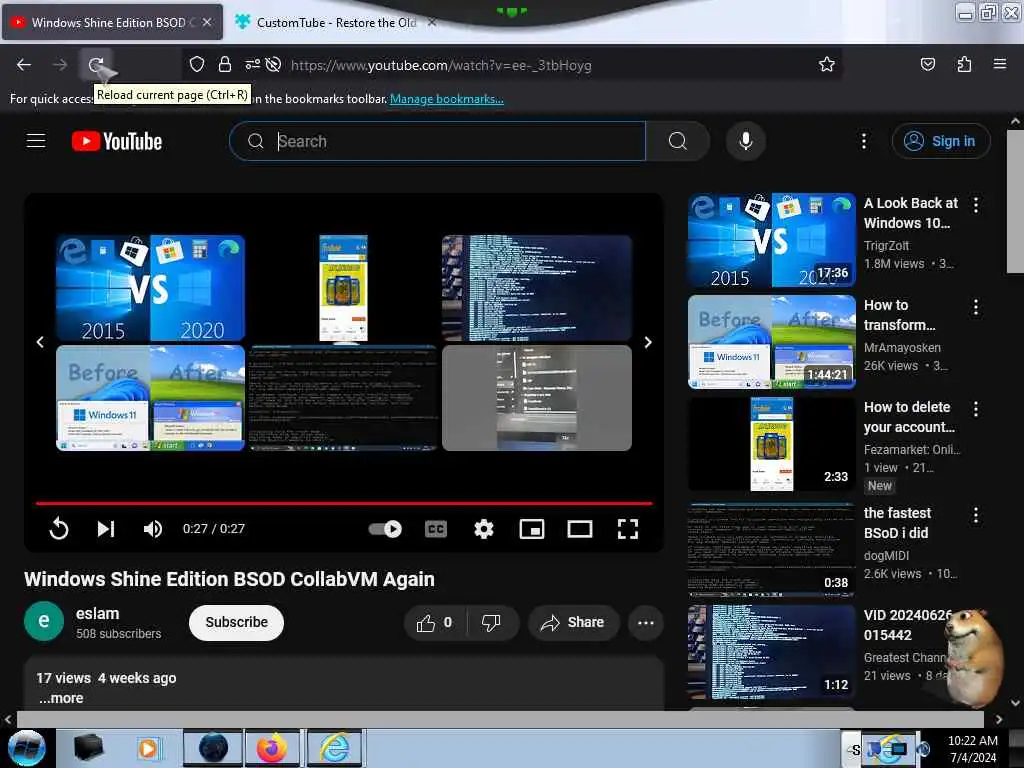1024x768 pixels.
Task: Open the Firefox extensions icon
Action: [964, 64]
